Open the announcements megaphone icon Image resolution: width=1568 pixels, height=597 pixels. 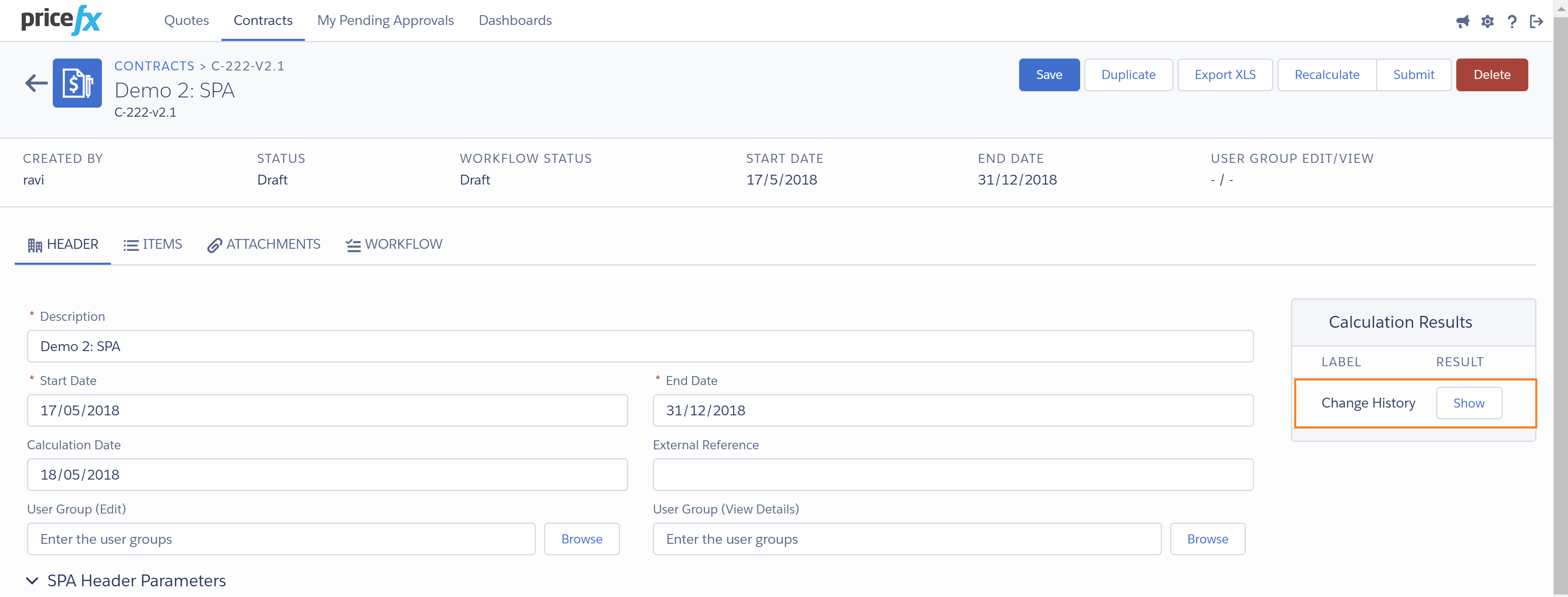(x=1462, y=22)
